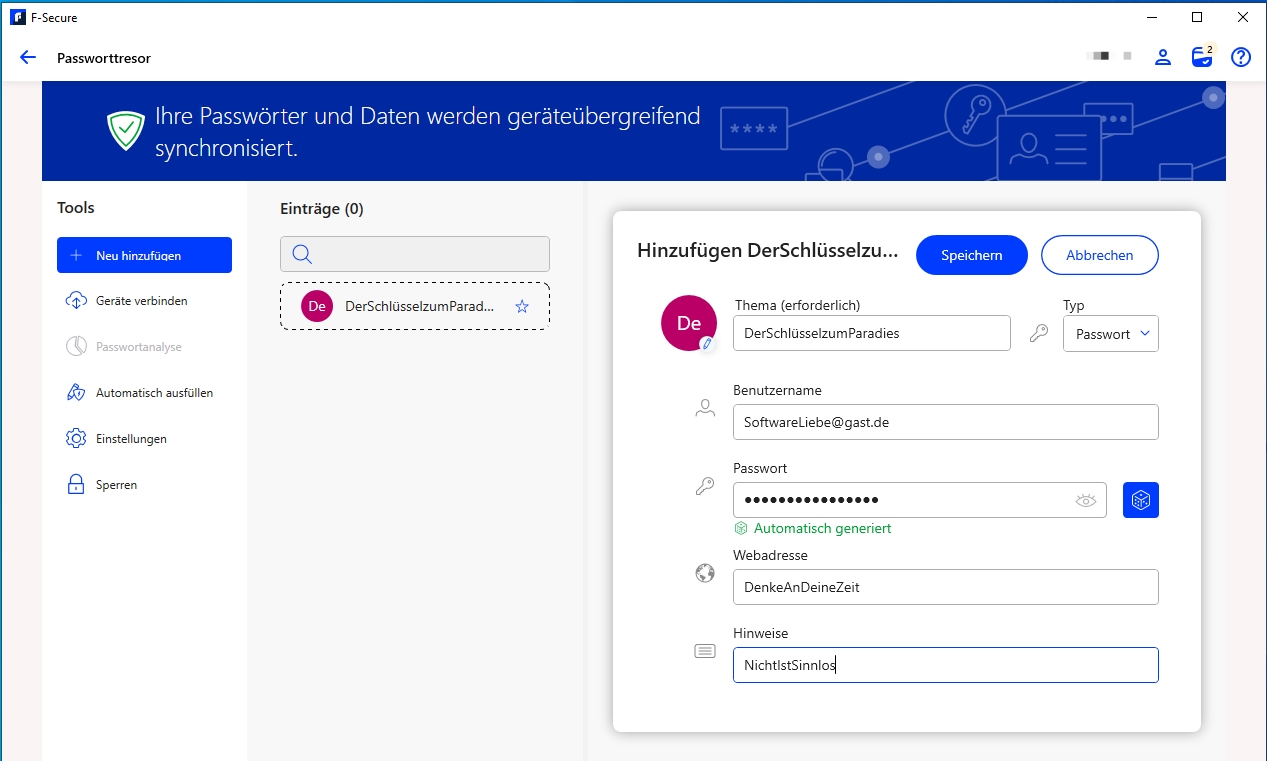Mark DerSchlüsselzumParadies entry as favorite star

tap(521, 307)
